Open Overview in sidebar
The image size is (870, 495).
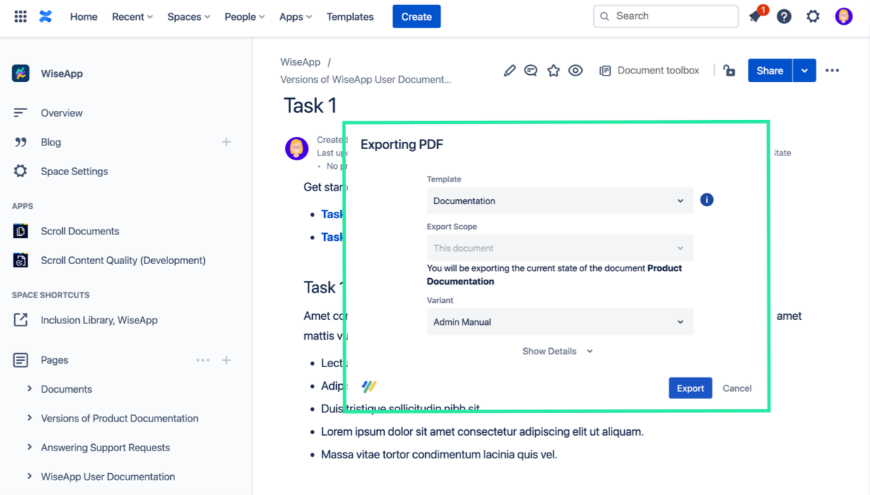point(61,113)
